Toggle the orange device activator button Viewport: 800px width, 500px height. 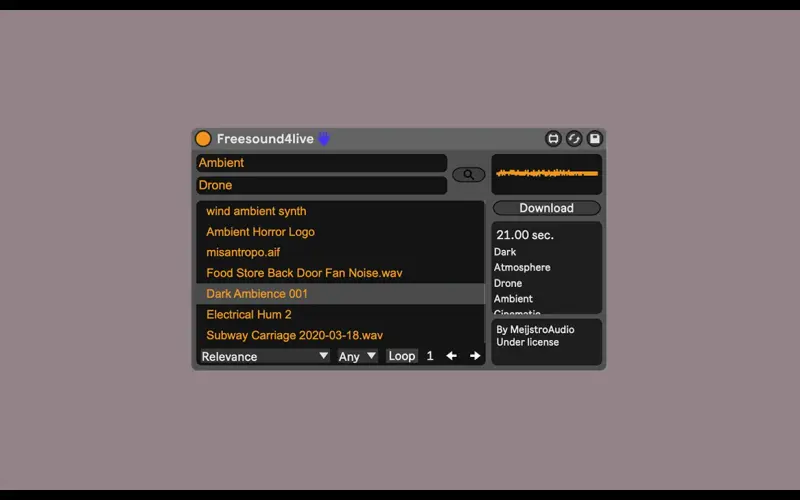(x=203, y=139)
